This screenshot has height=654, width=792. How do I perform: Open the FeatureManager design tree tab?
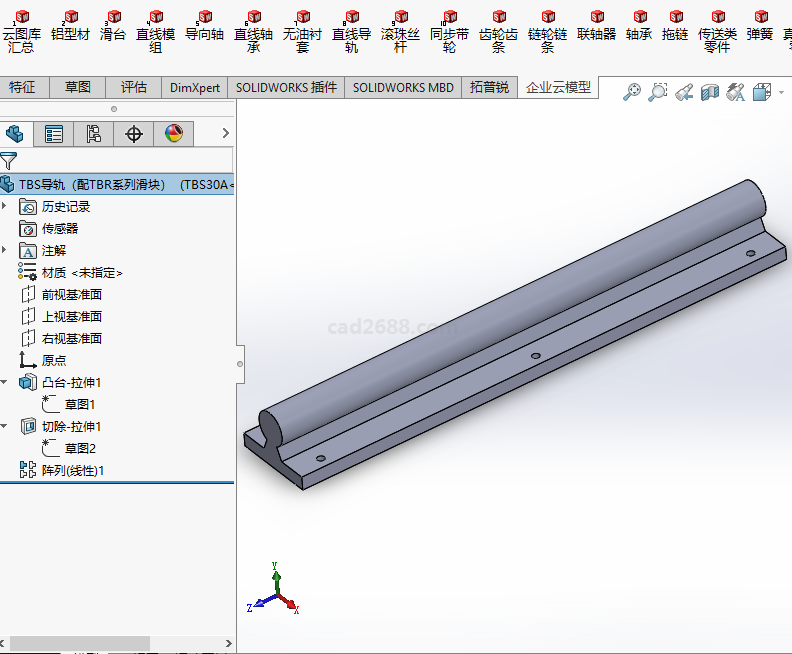[x=15, y=133]
